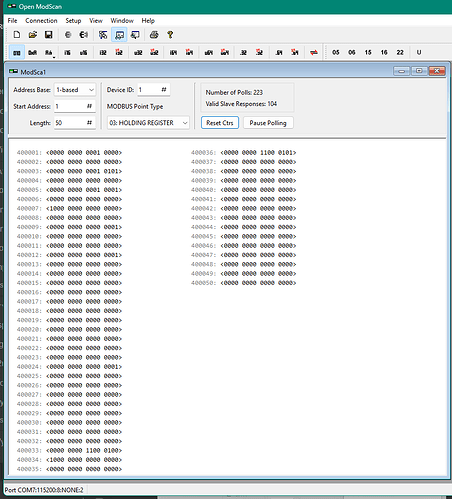The image size is (452, 499).
Task: Open the Setup menu
Action: [x=73, y=21]
